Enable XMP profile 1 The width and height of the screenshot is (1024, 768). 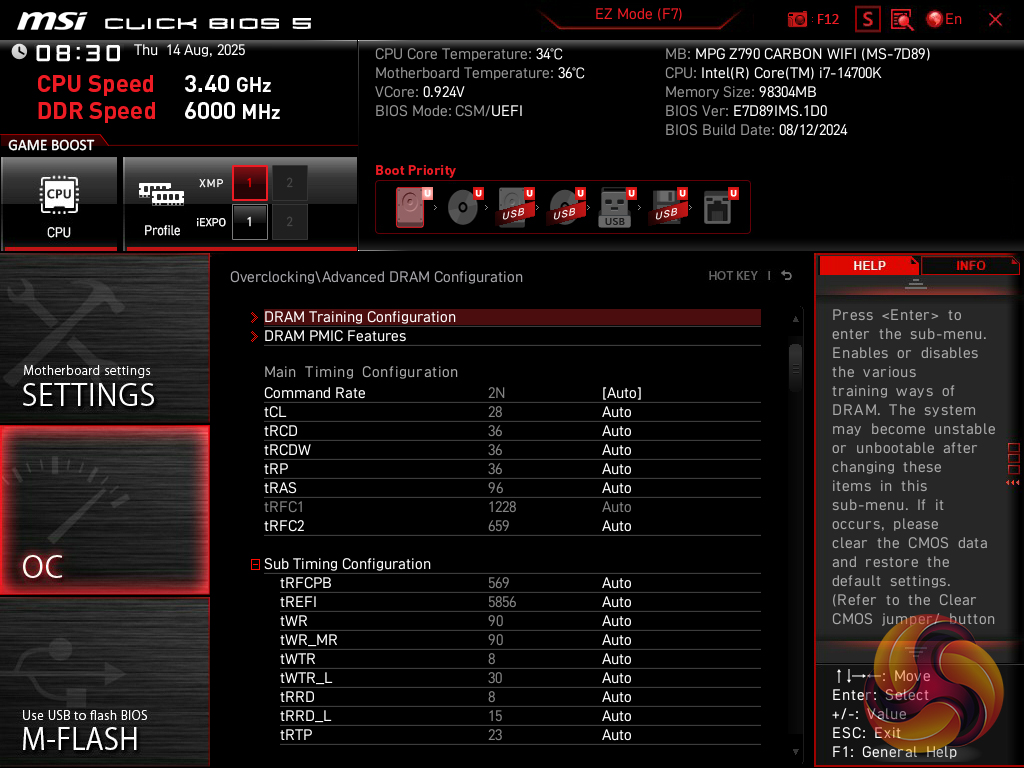(249, 183)
